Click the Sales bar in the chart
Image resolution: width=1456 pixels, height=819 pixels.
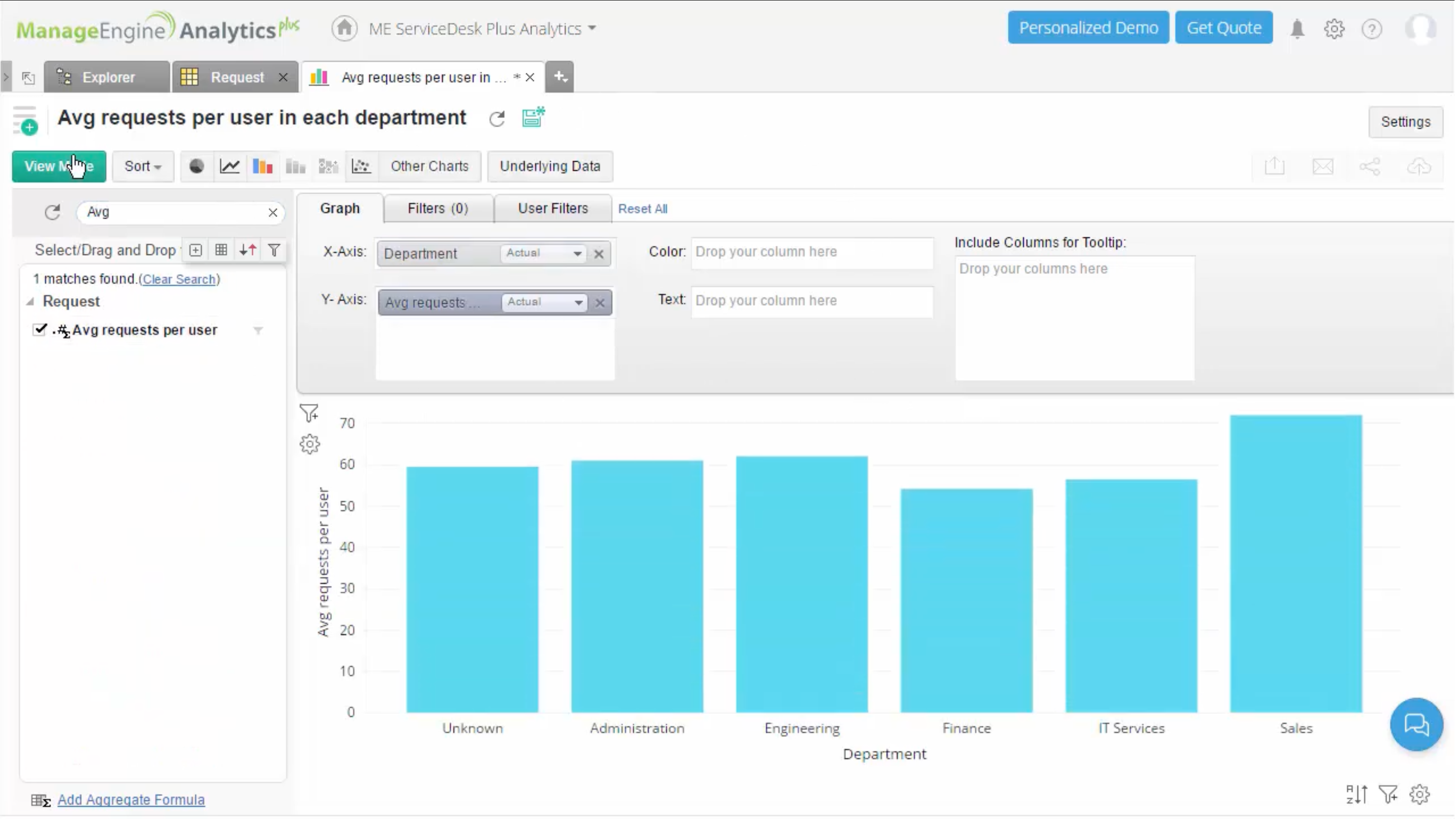click(1295, 565)
